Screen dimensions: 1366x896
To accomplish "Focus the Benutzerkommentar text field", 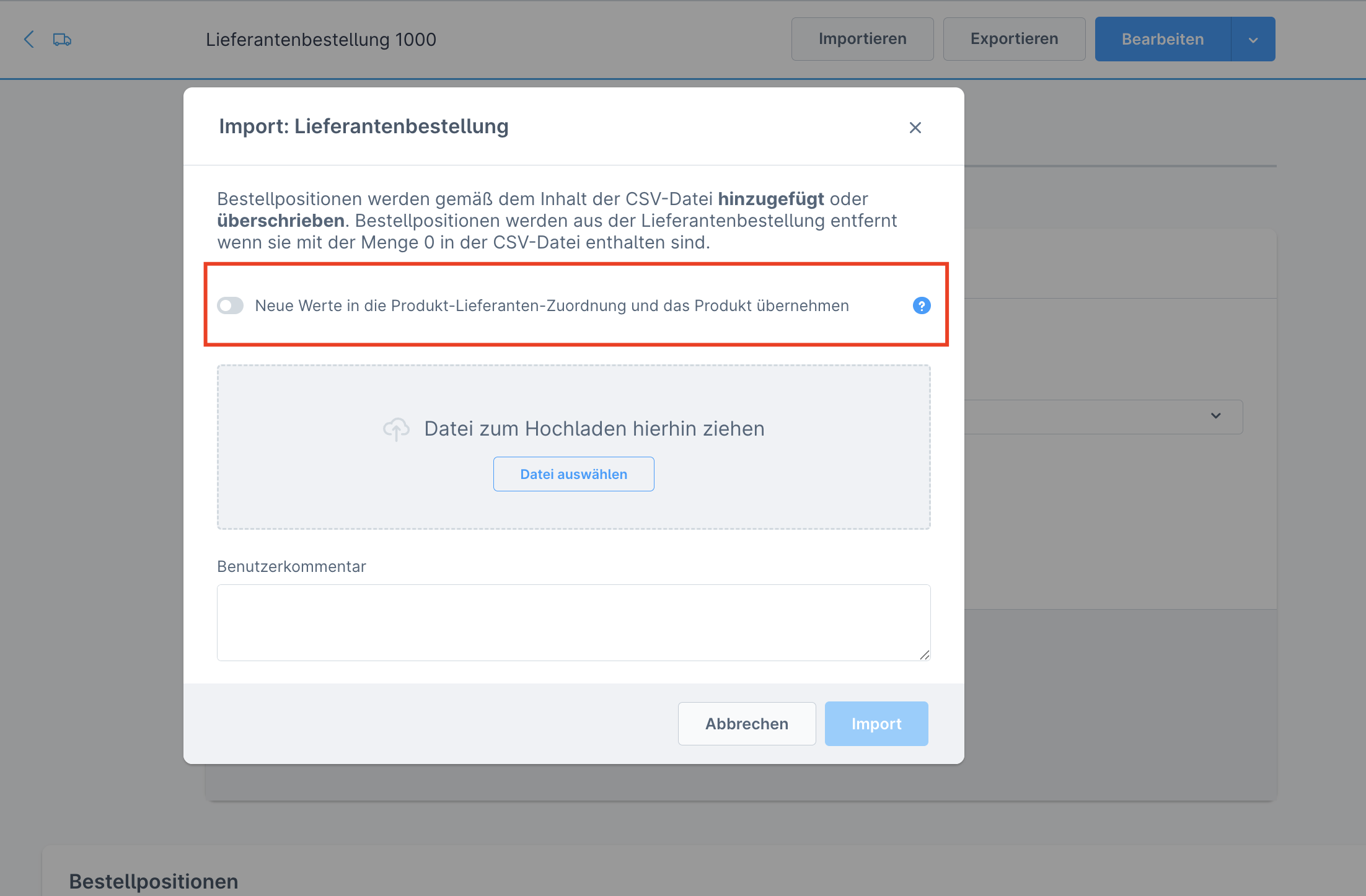I will [x=573, y=622].
